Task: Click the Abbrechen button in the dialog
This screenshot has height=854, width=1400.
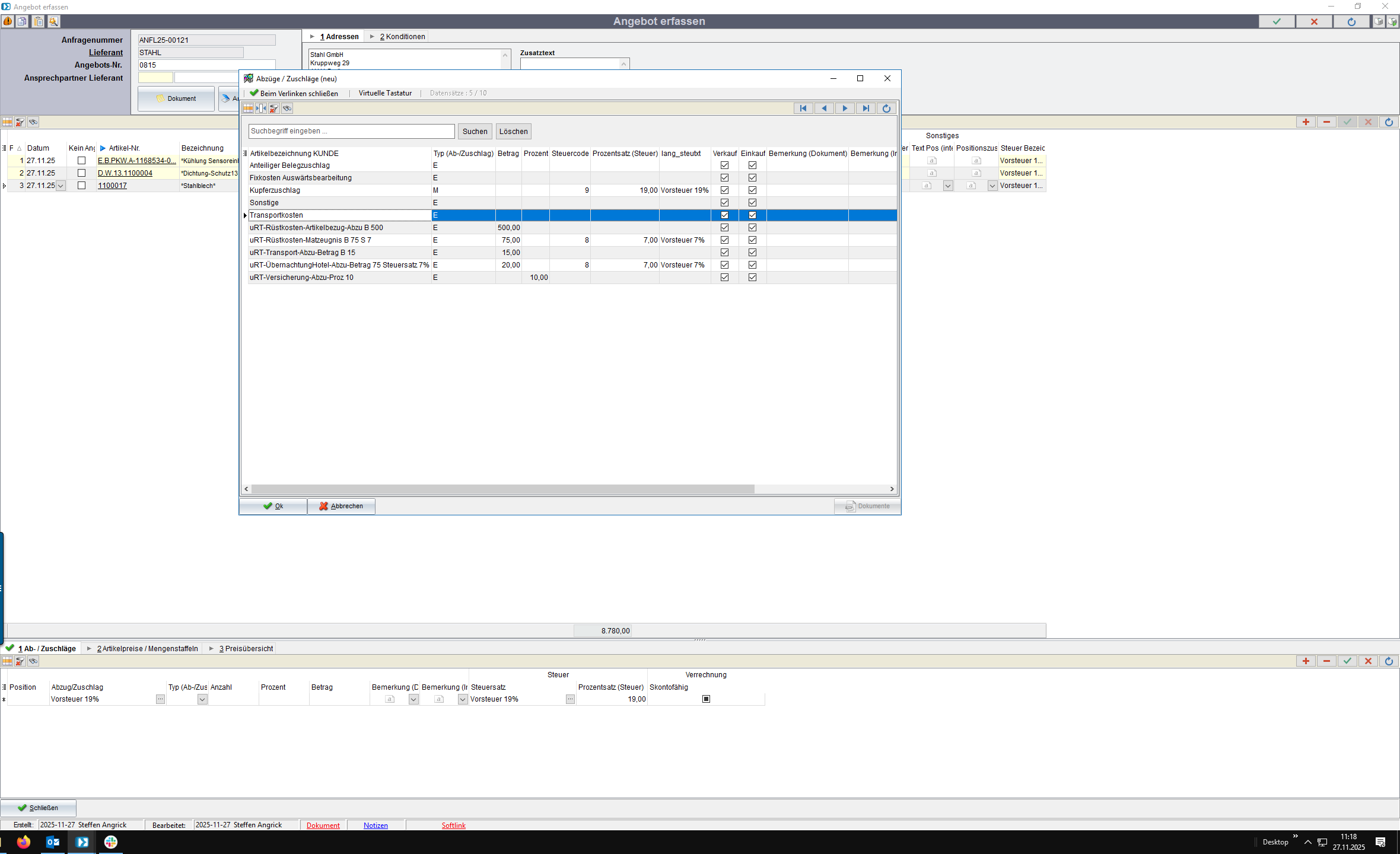Action: pyautogui.click(x=341, y=506)
